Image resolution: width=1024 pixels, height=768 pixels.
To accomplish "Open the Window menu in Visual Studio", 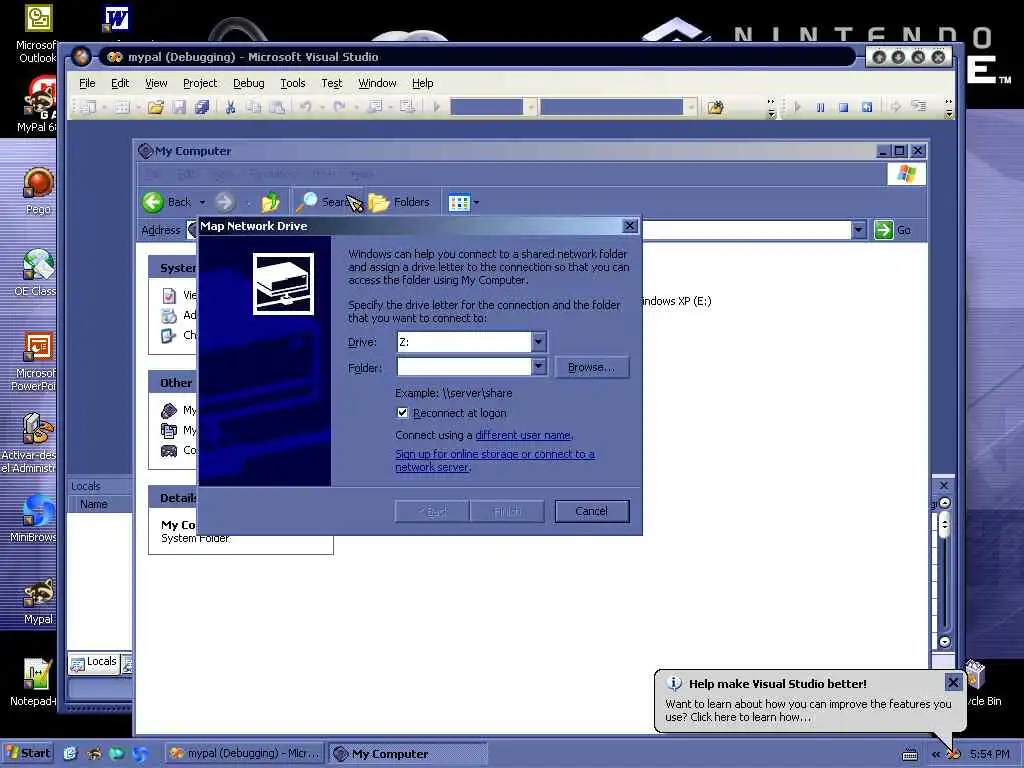I will pyautogui.click(x=377, y=84).
